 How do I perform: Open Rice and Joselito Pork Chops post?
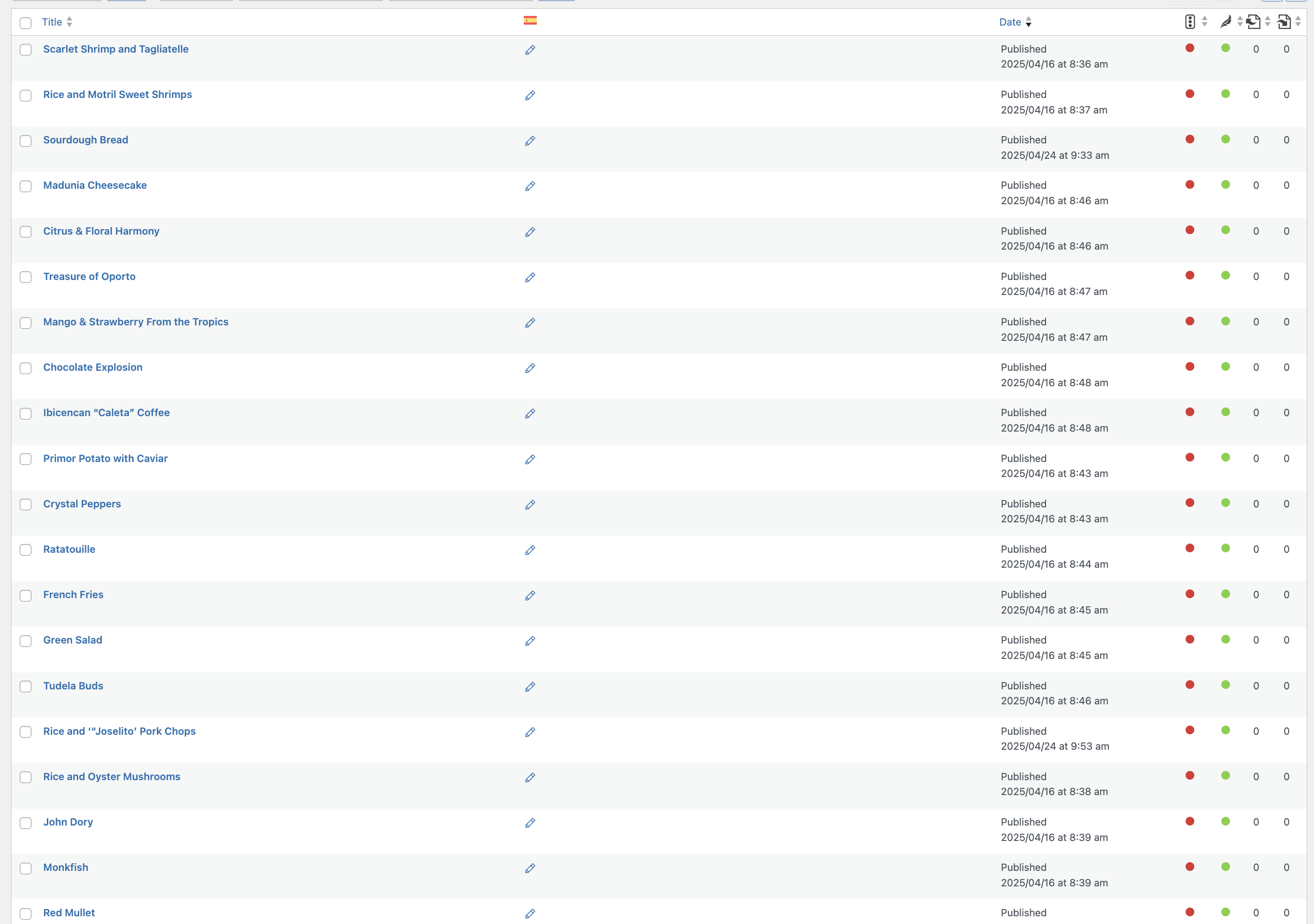pyautogui.click(x=120, y=731)
